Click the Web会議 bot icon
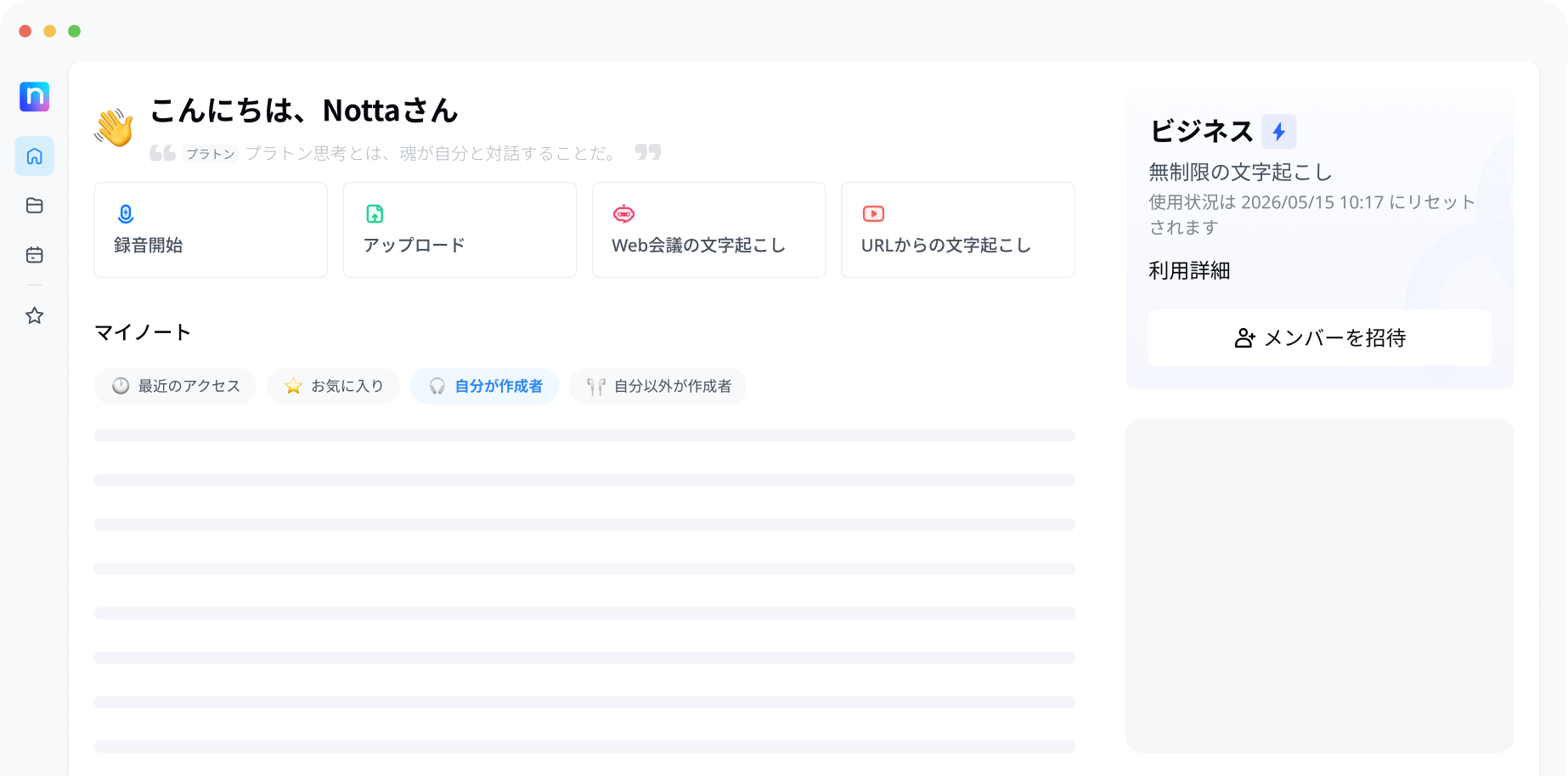The height and width of the screenshot is (776, 1568). [623, 214]
